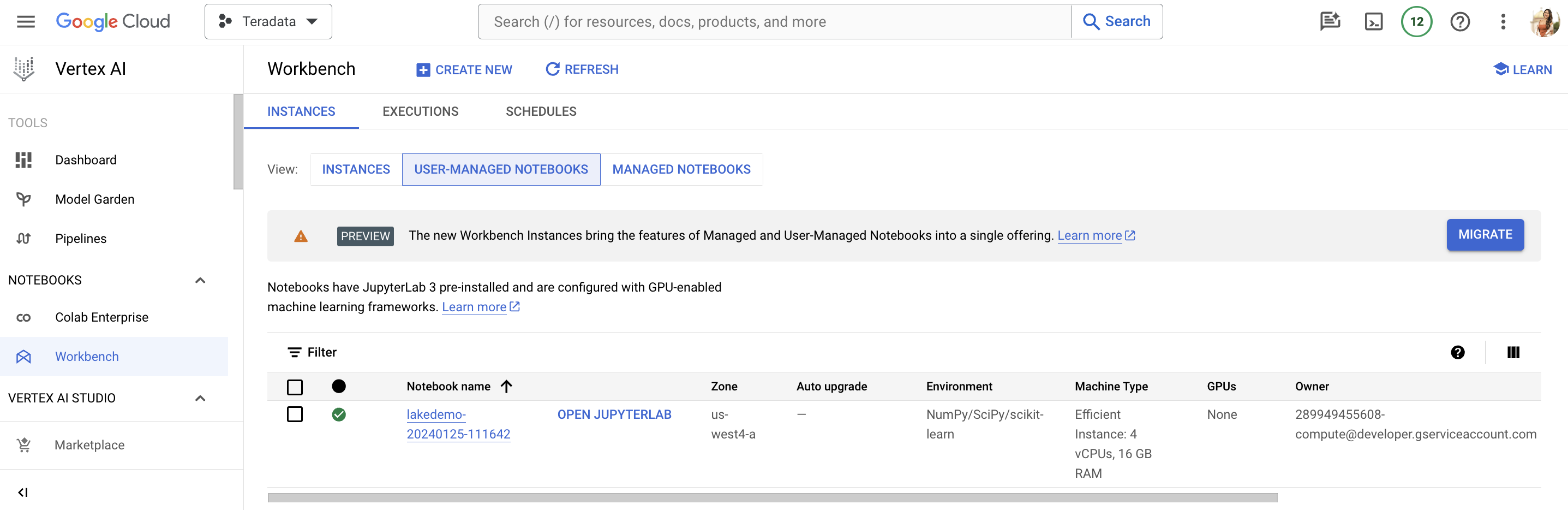The height and width of the screenshot is (510, 1568).
Task: Click the Vertex AI product icon
Action: (x=24, y=69)
